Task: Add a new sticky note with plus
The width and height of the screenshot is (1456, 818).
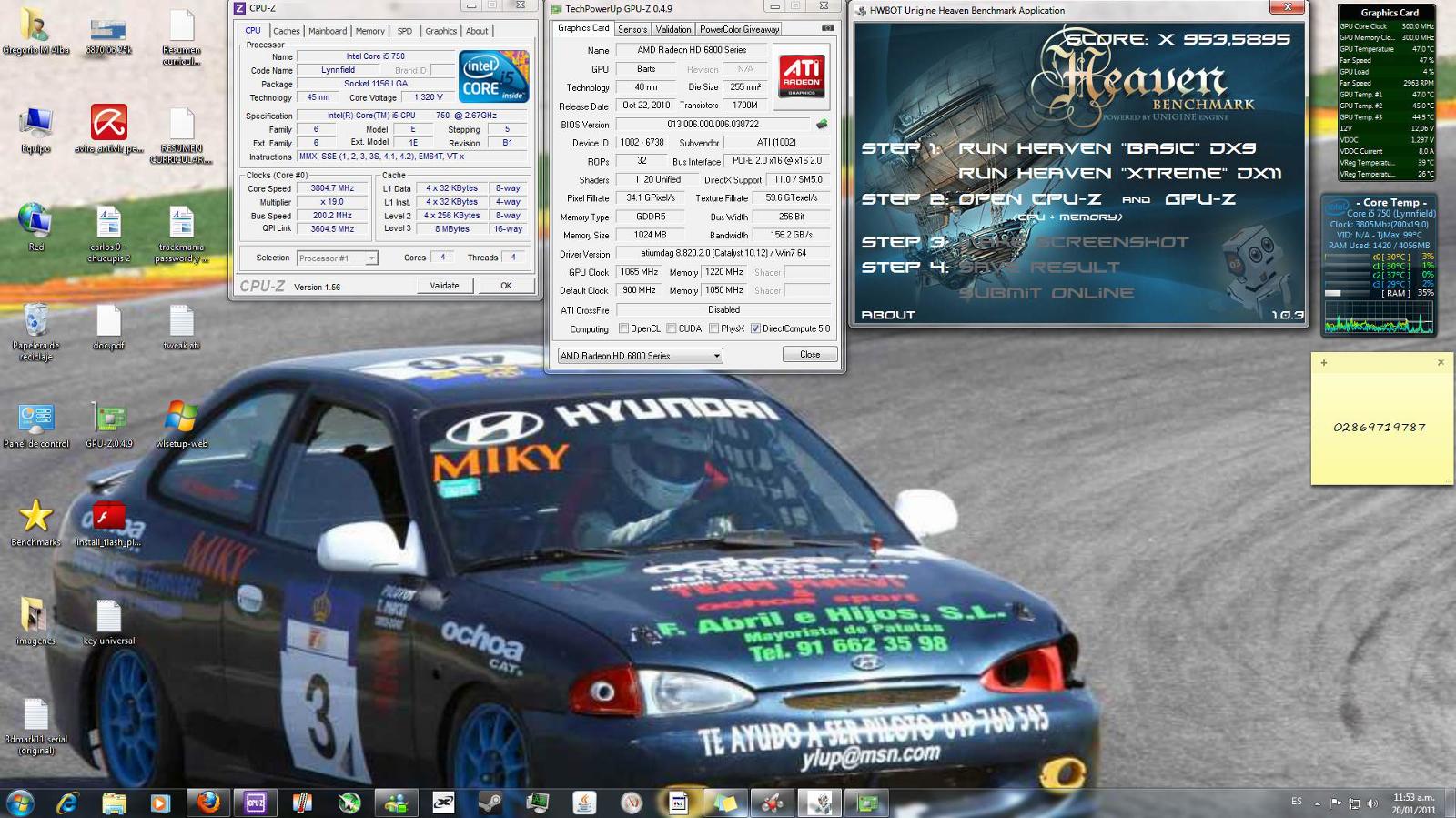Action: (1324, 362)
